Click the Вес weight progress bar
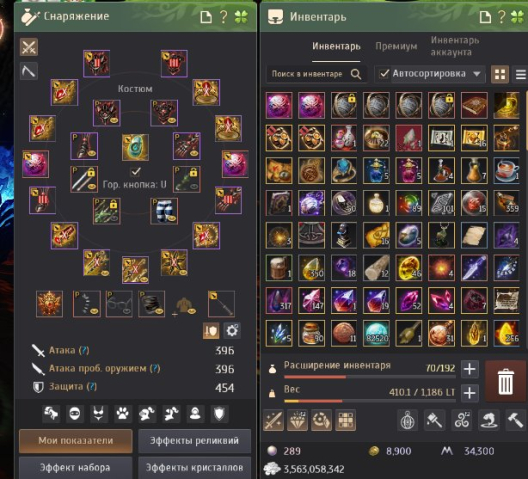Image resolution: width=528 pixels, height=479 pixels. pos(370,401)
